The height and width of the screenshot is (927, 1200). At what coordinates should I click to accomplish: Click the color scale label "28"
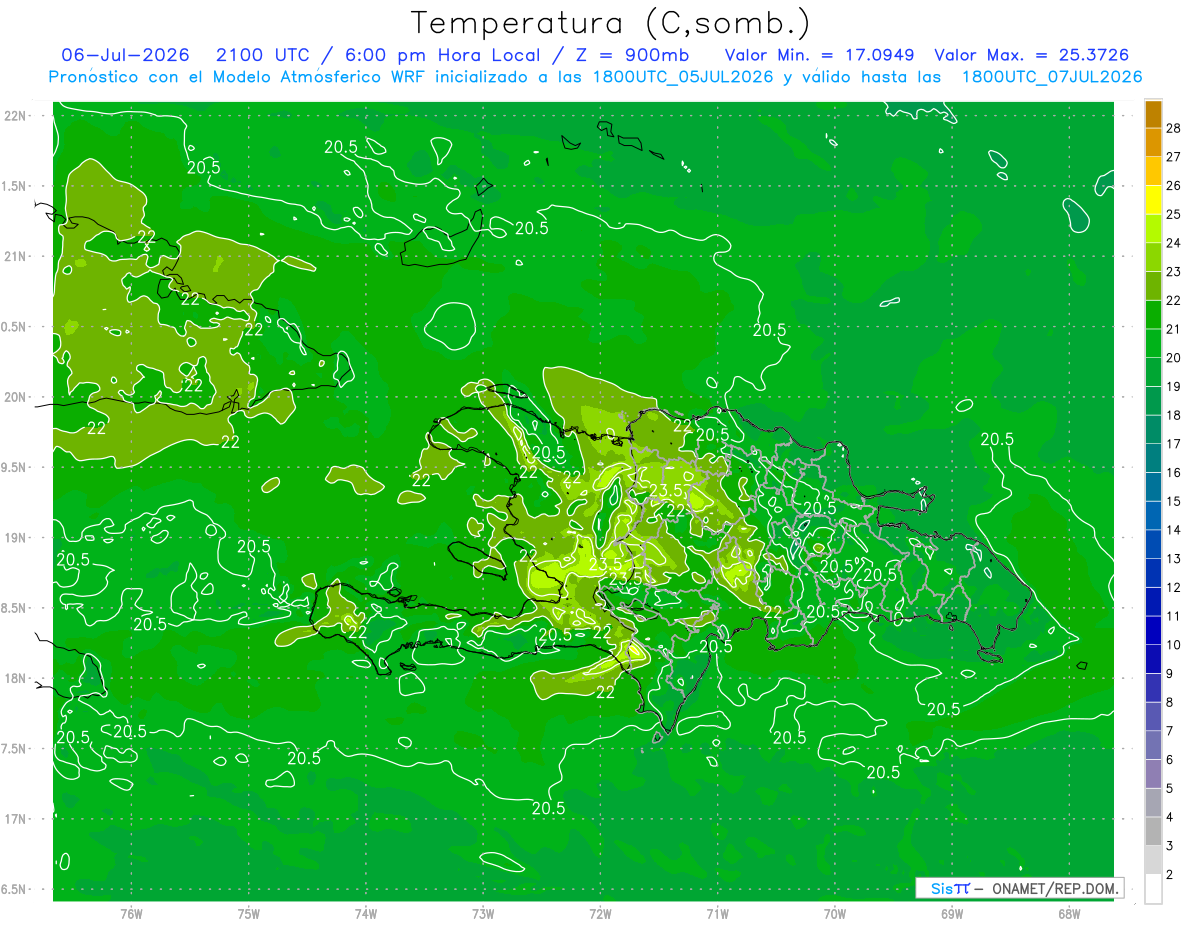pyautogui.click(x=1174, y=128)
